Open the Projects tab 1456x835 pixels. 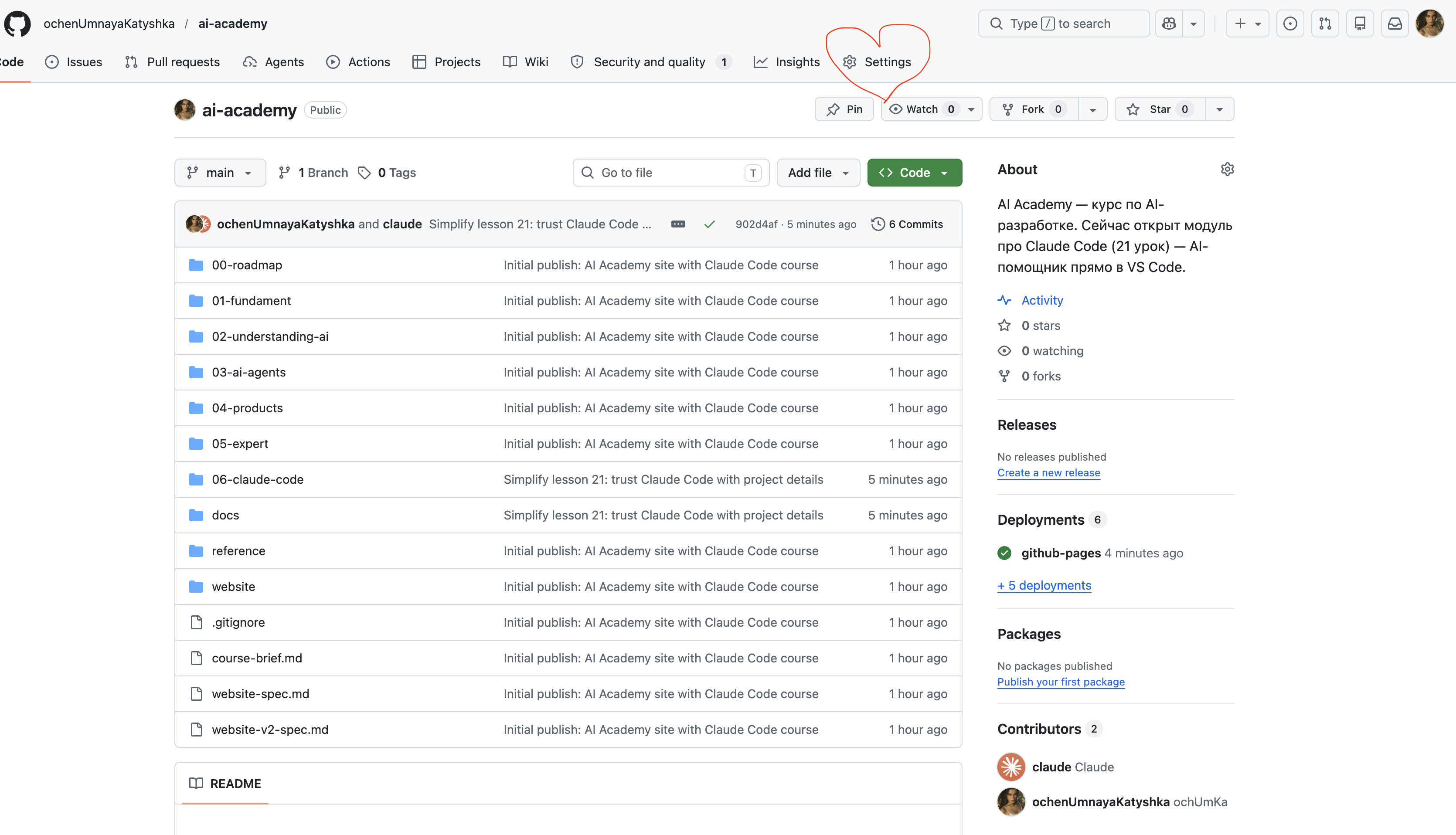[x=446, y=62]
